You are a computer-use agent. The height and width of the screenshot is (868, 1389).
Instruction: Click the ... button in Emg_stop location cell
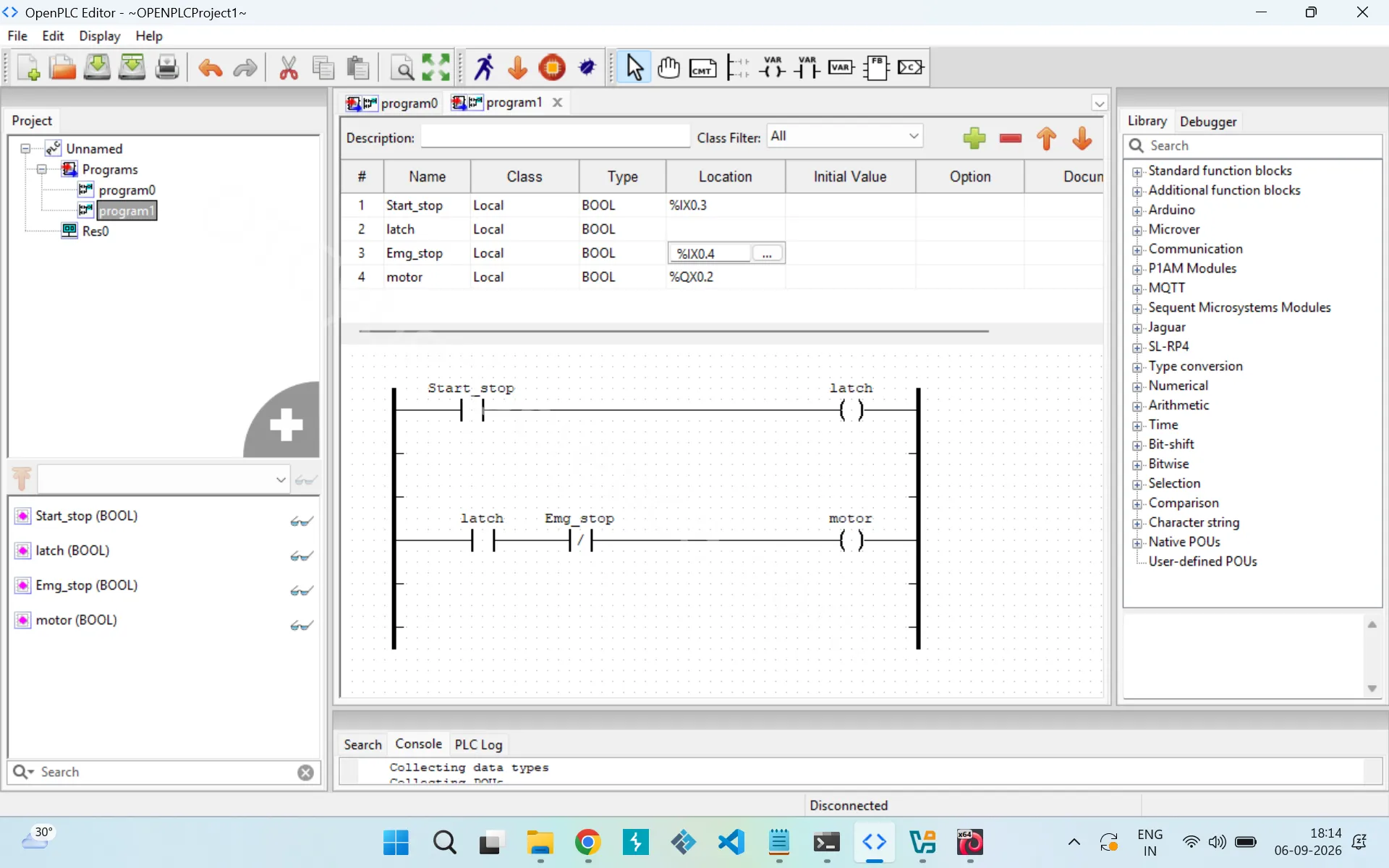coord(767,253)
